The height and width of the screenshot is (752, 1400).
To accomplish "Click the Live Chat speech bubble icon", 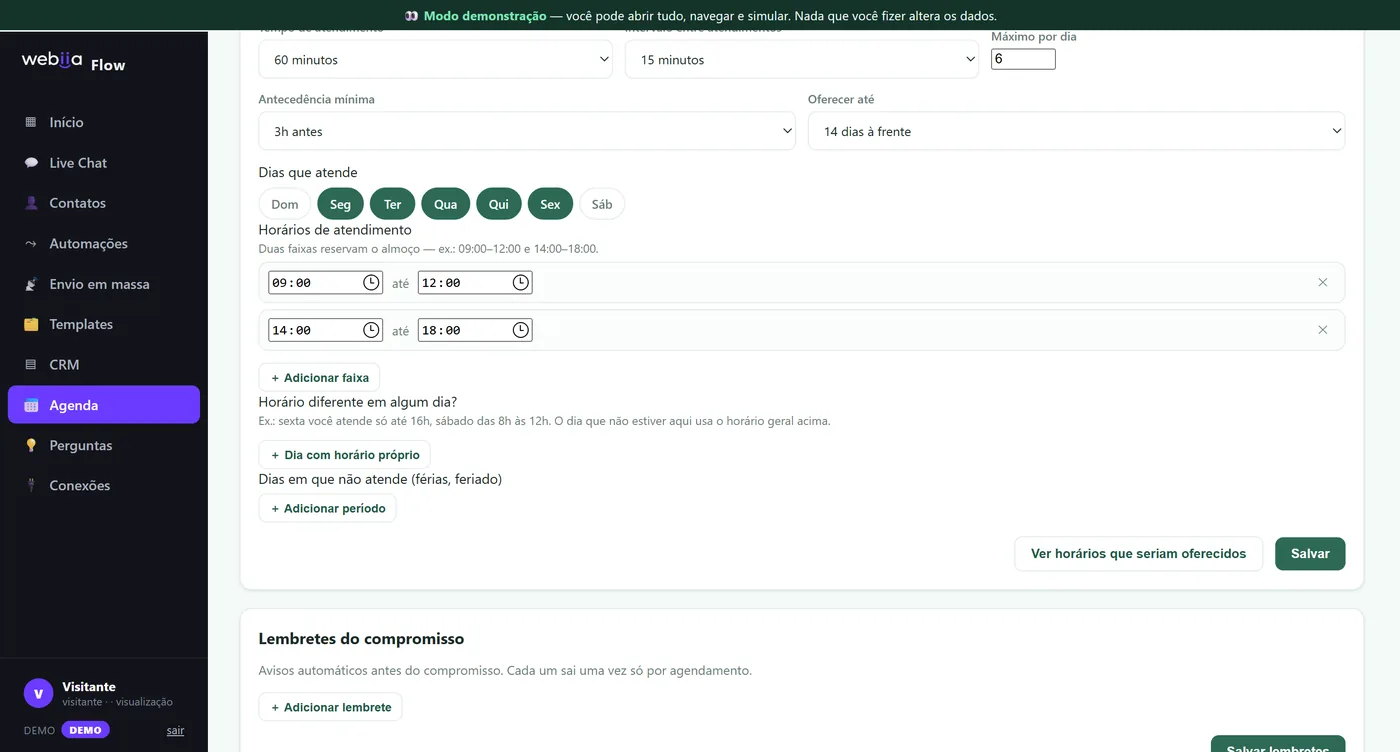I will (x=31, y=163).
